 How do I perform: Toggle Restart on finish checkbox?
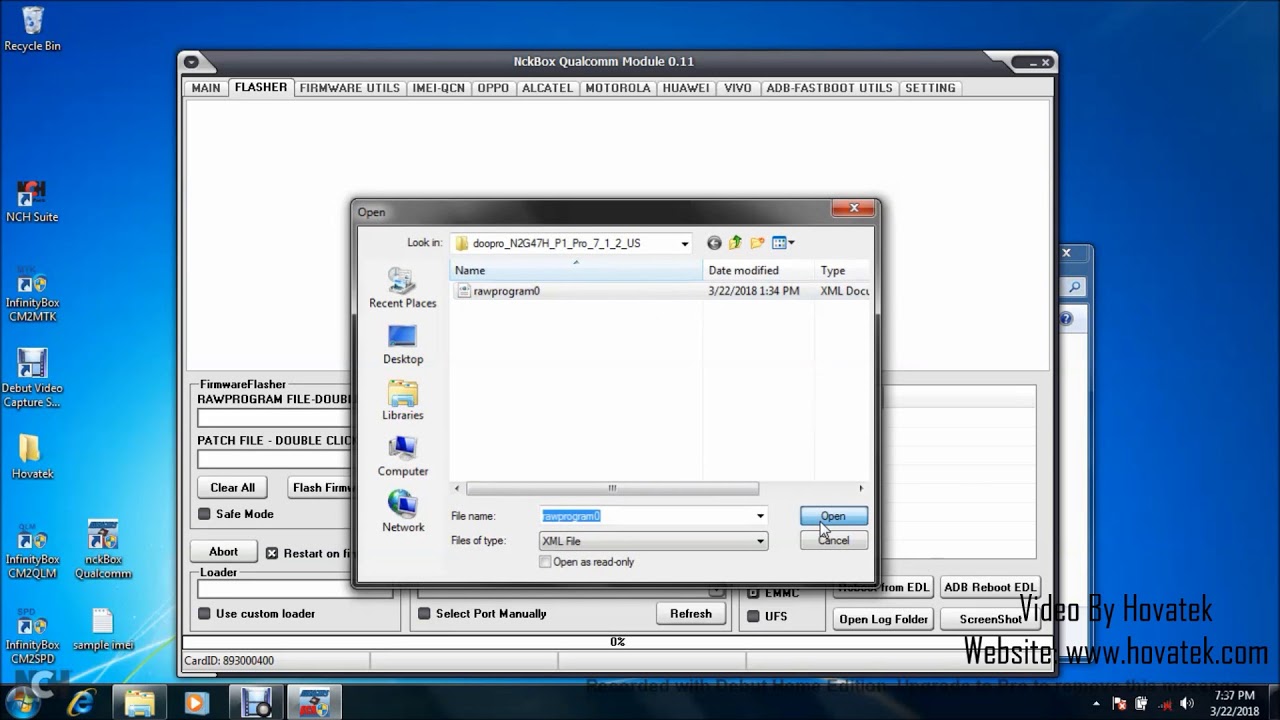click(x=272, y=553)
